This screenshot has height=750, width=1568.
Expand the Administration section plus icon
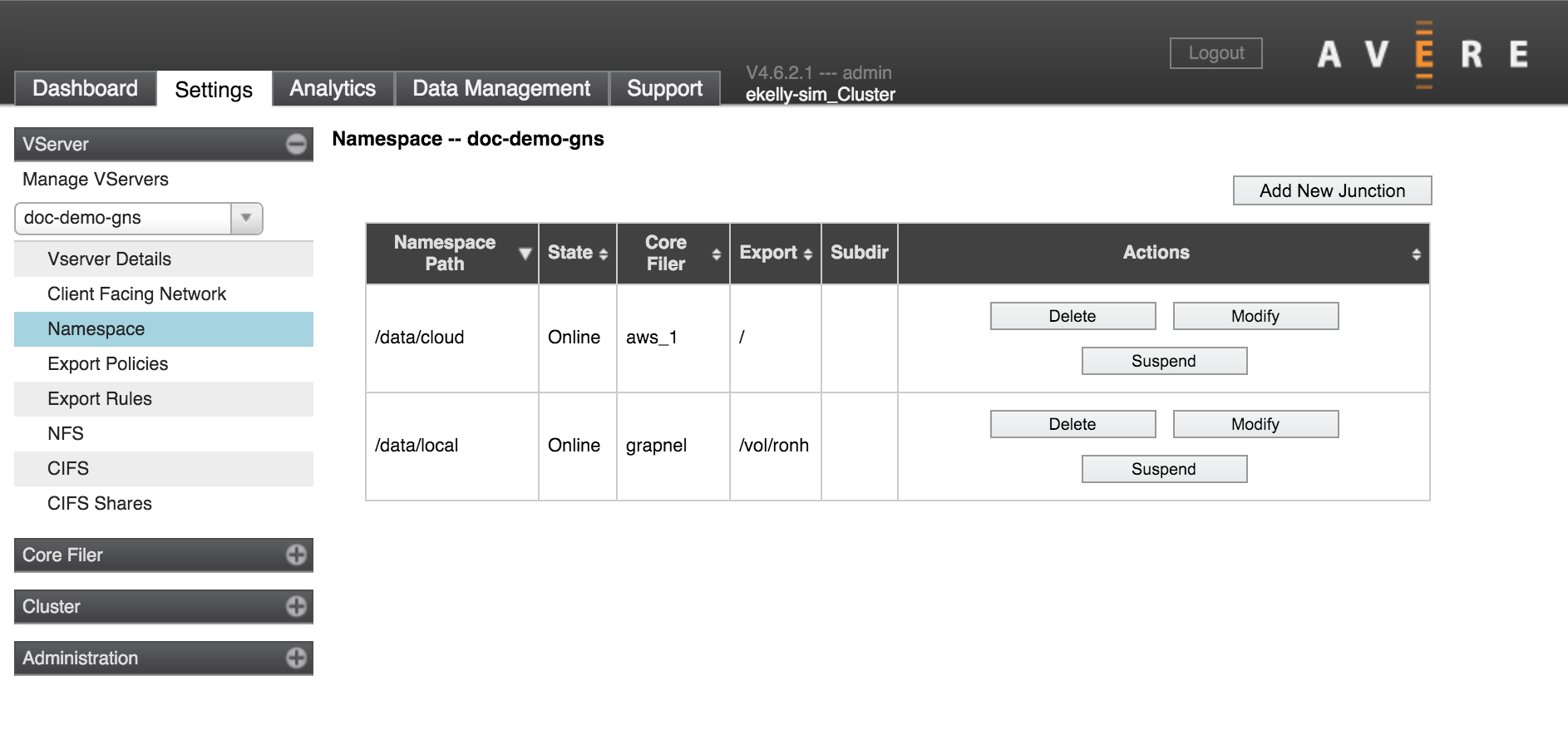[296, 658]
